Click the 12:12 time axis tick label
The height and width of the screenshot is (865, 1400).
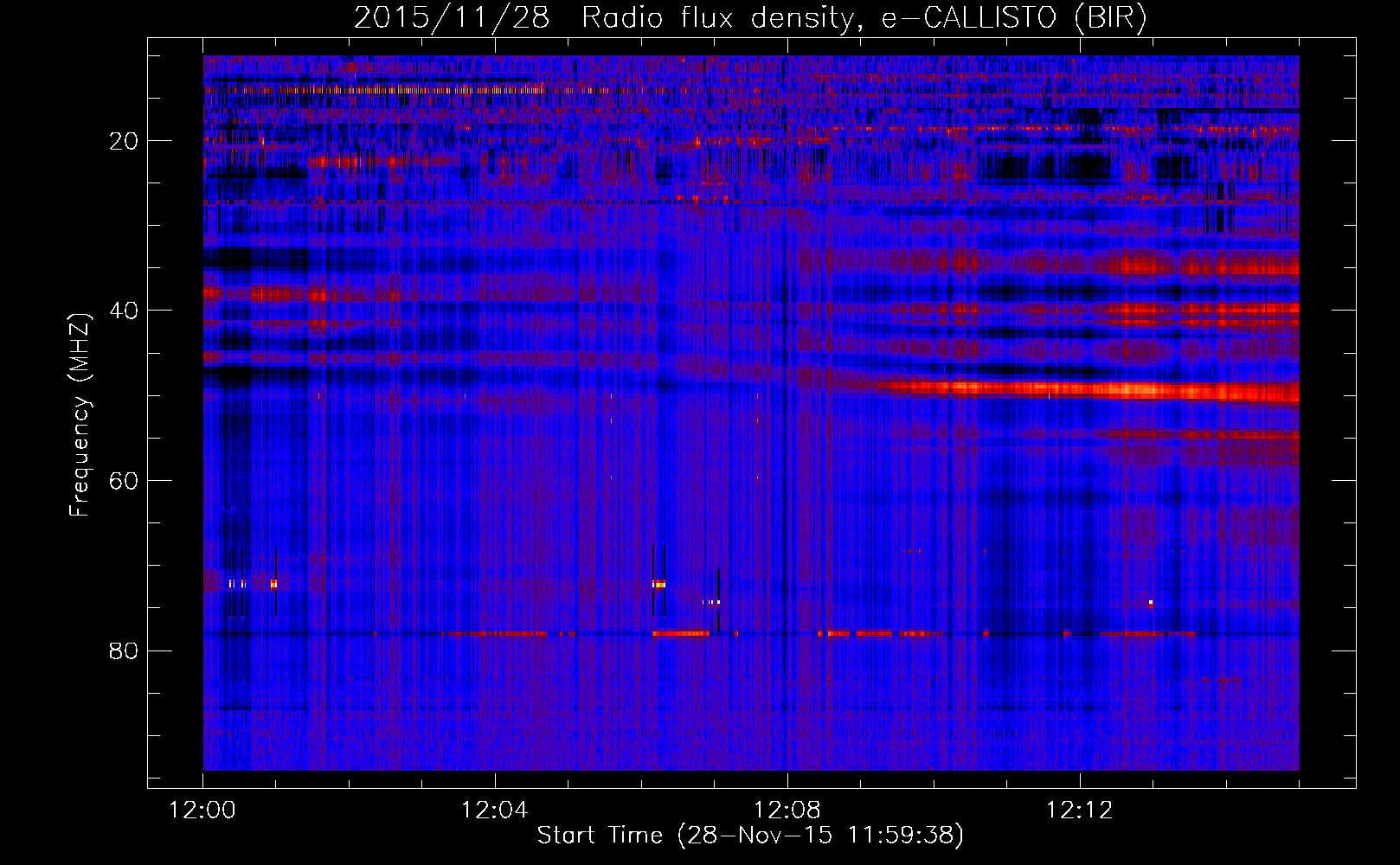[1079, 811]
